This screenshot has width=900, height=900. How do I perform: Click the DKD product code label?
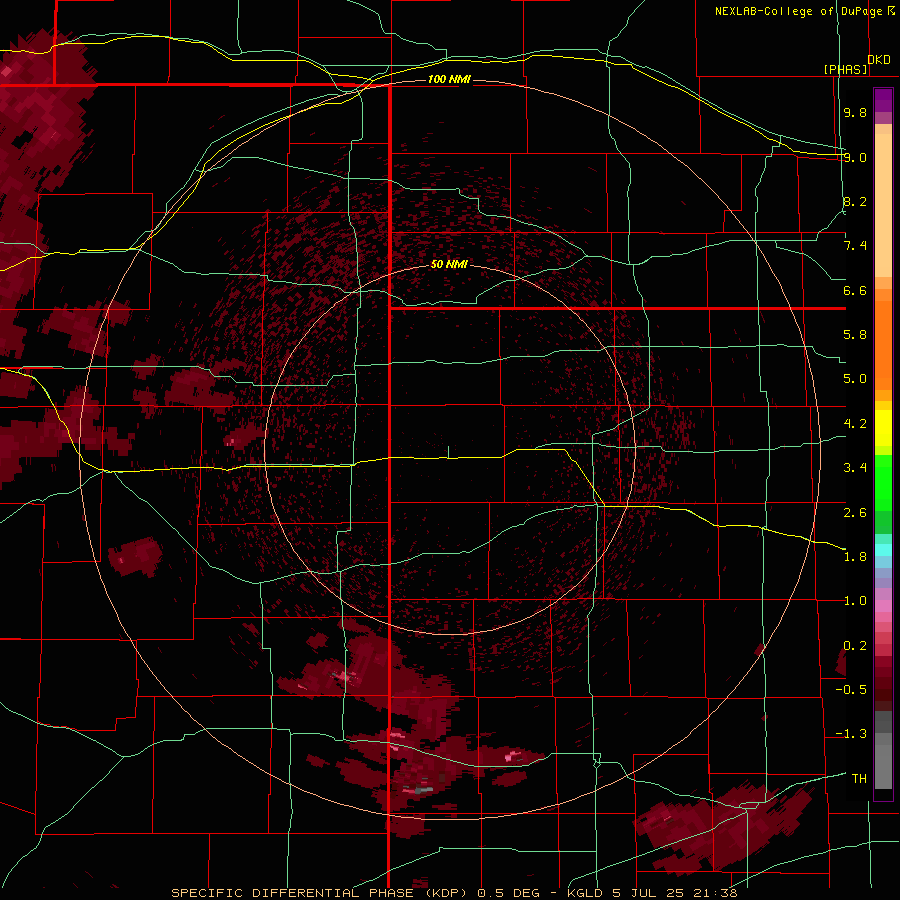879,60
